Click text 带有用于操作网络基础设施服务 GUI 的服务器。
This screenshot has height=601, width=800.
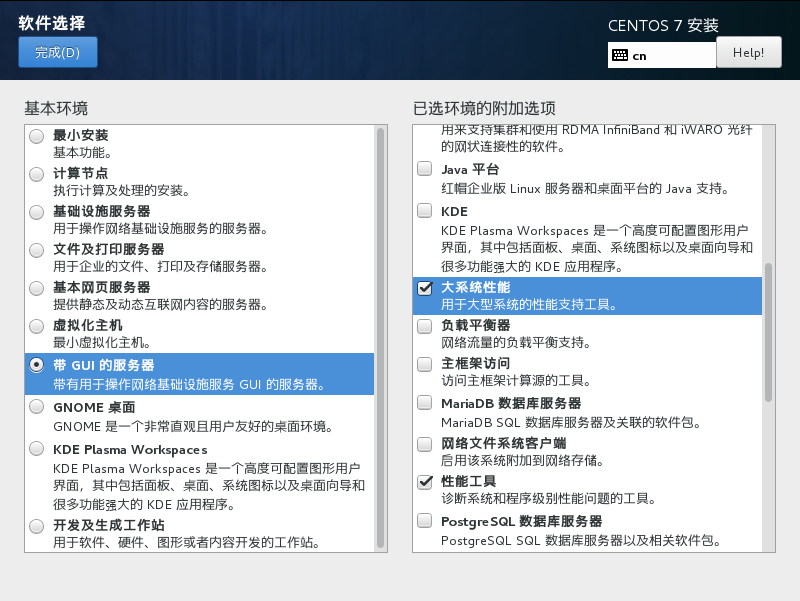tap(189, 385)
